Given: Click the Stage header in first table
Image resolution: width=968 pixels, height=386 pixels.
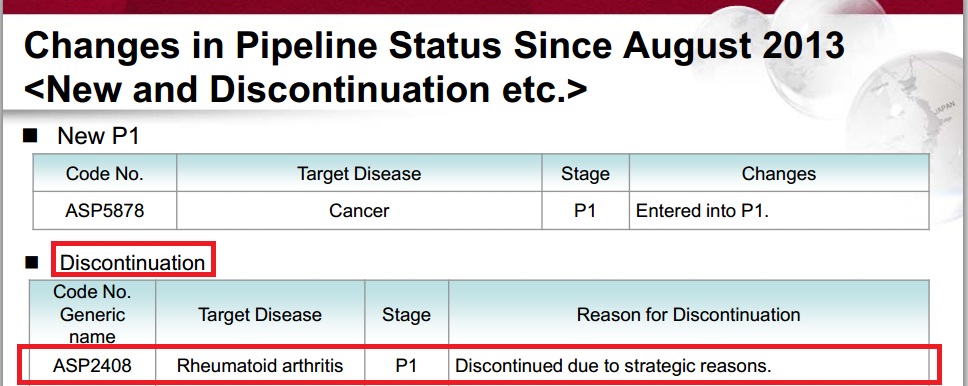Looking at the screenshot, I should click(585, 174).
